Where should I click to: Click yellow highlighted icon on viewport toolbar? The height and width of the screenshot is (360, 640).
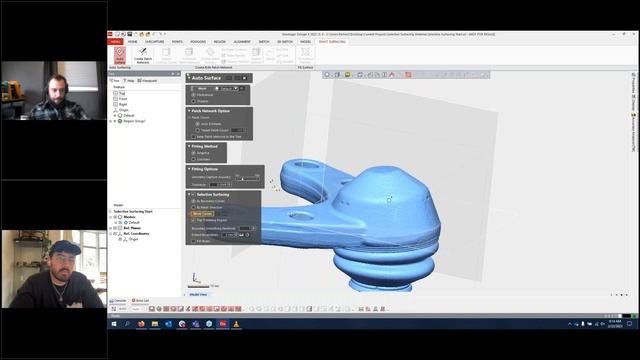pos(347,75)
